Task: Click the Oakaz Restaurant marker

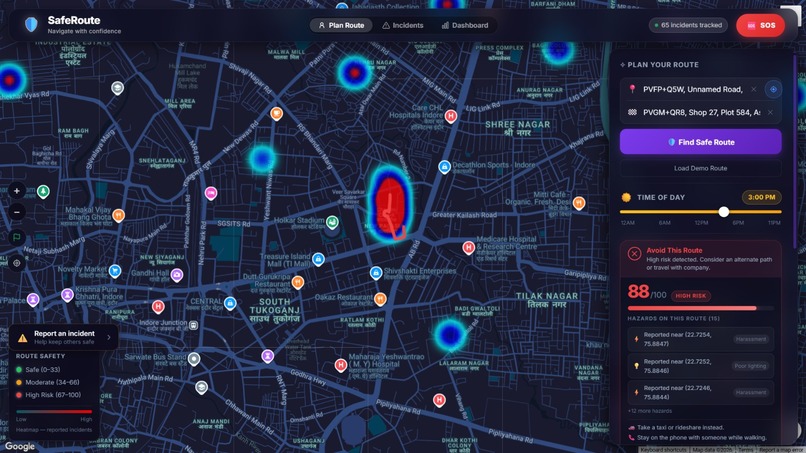Action: [x=380, y=299]
